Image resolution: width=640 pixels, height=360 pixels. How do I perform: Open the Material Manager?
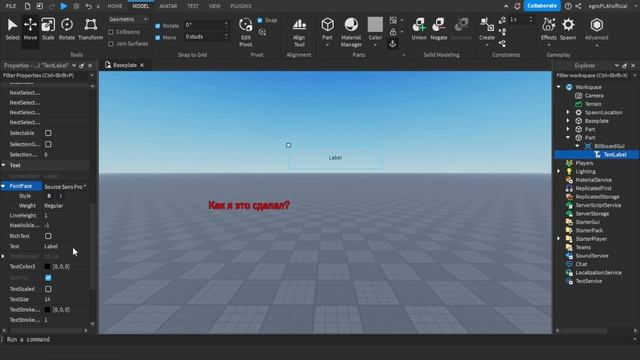coord(351,32)
